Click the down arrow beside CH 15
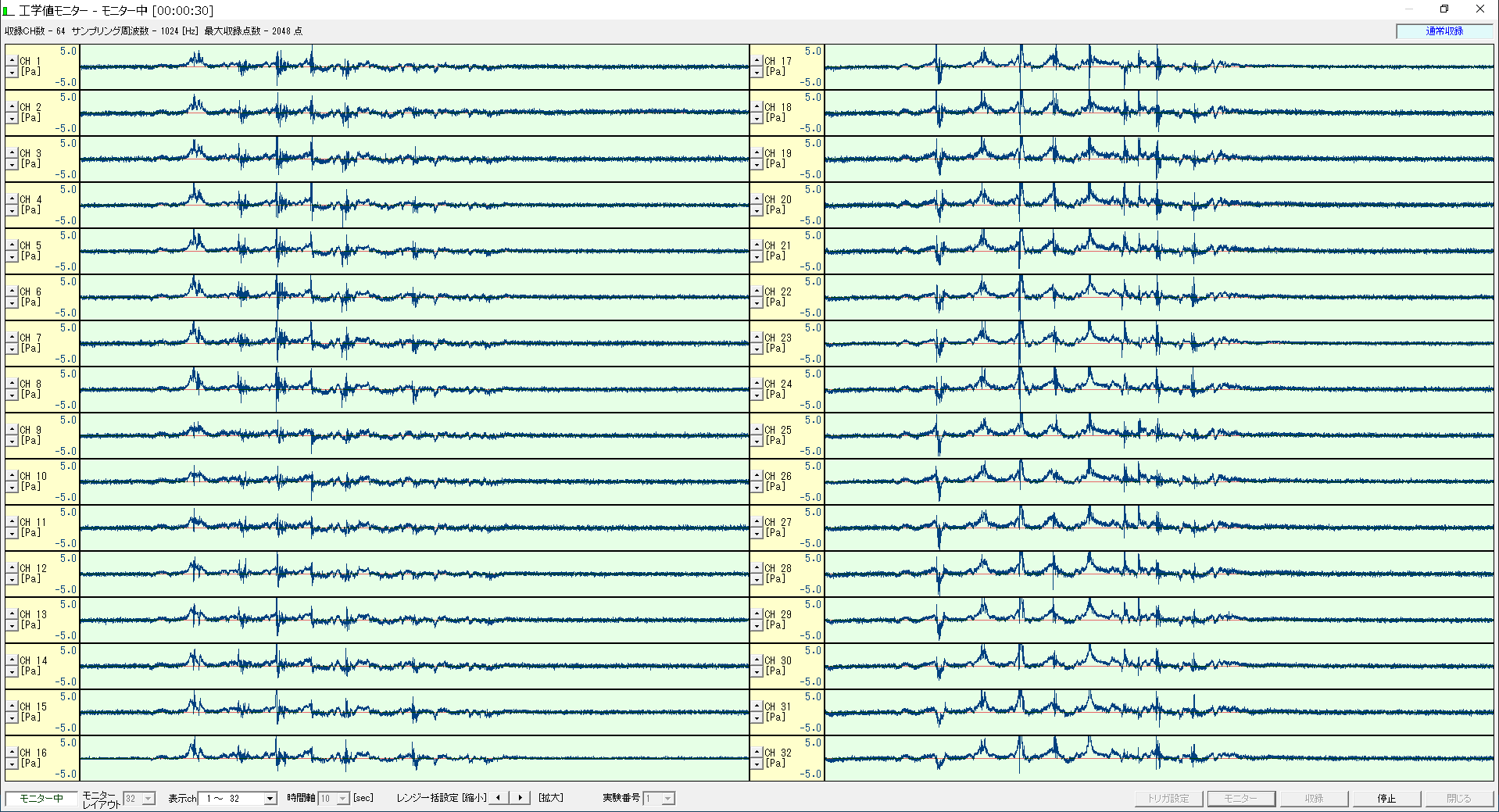This screenshot has height=812, width=1499. click(12, 717)
